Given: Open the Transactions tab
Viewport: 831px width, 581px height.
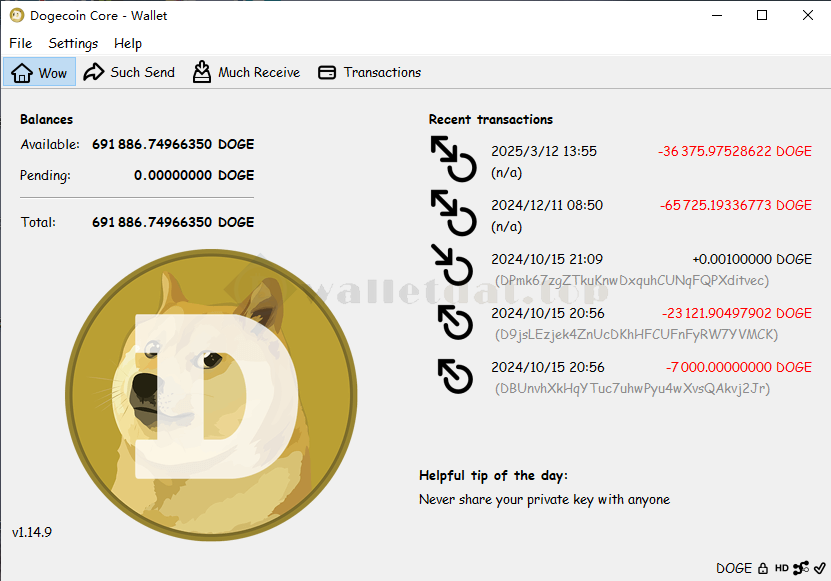Looking at the screenshot, I should point(369,72).
